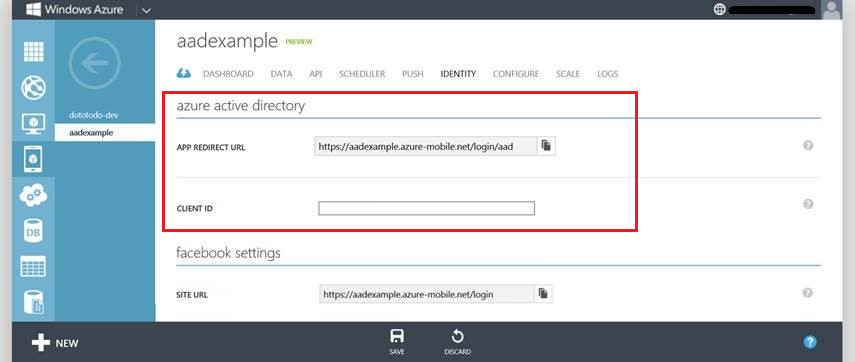This screenshot has height=362, width=855.
Task: Switch to the API tab
Action: pos(316,74)
